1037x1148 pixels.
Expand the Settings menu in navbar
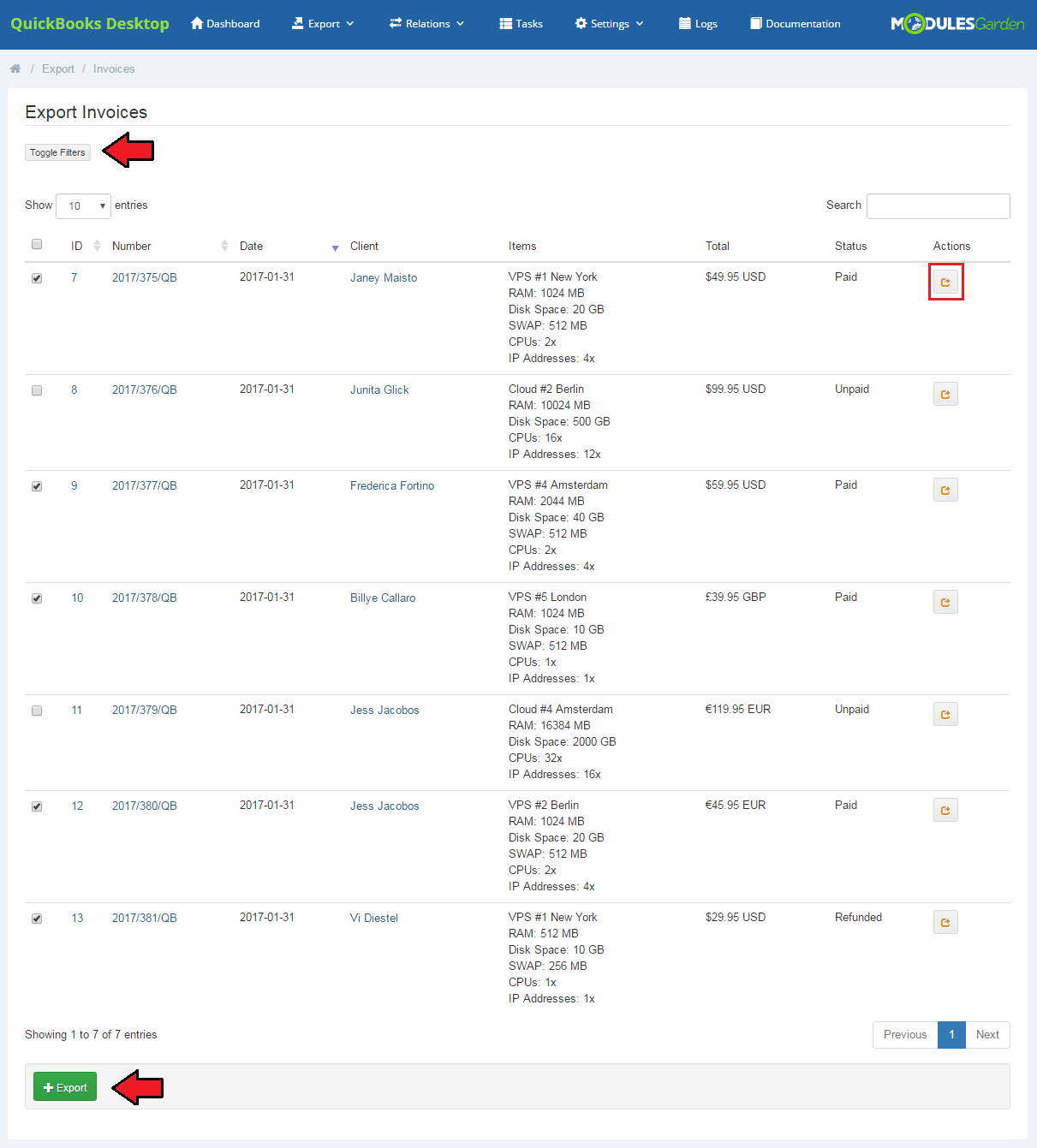(609, 24)
